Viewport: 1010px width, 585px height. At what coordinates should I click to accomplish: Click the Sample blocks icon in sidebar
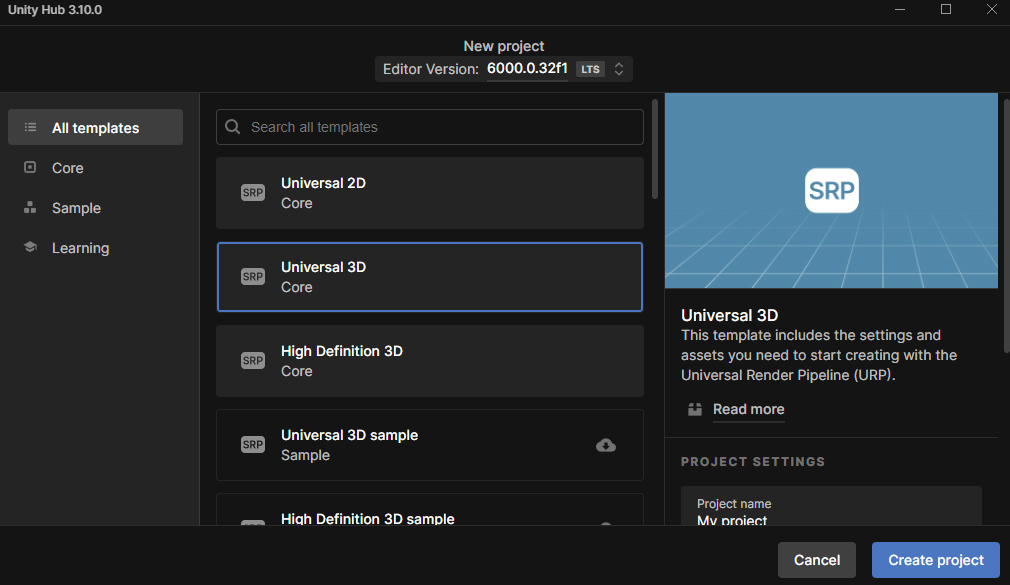[x=30, y=207]
